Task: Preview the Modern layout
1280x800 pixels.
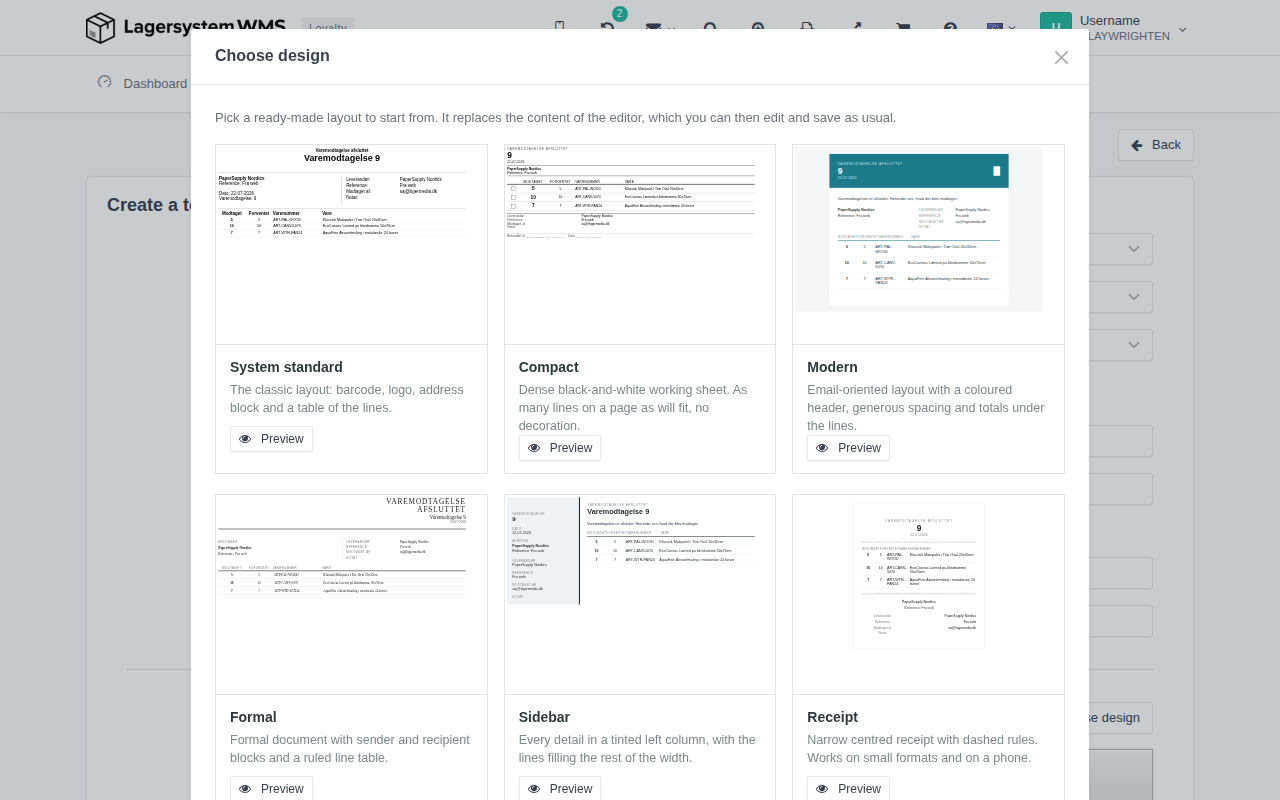Action: tap(848, 448)
